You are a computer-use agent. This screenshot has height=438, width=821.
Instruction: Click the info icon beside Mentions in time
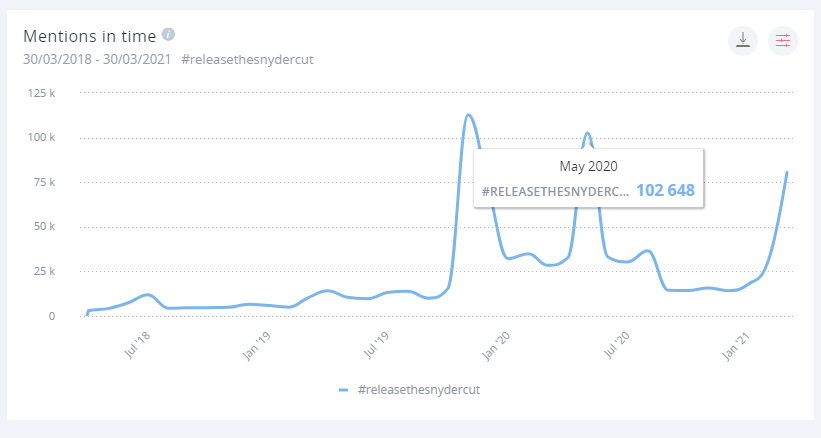click(x=168, y=34)
